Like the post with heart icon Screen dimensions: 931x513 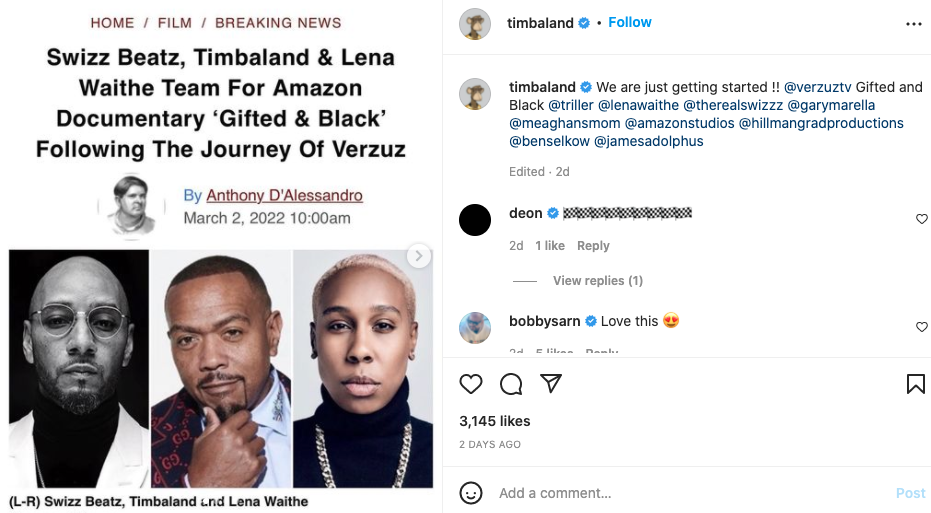point(471,384)
